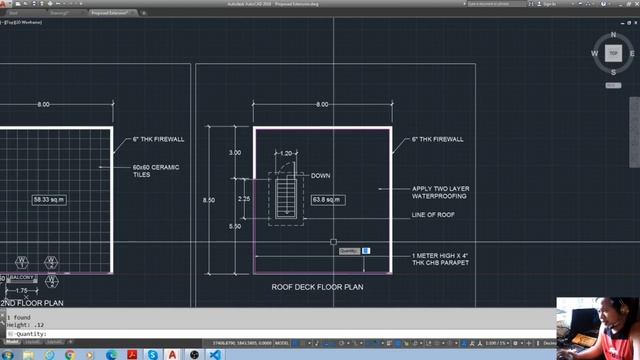
Task: Open the WCS dropdown below the ViewCube
Action: (613, 85)
